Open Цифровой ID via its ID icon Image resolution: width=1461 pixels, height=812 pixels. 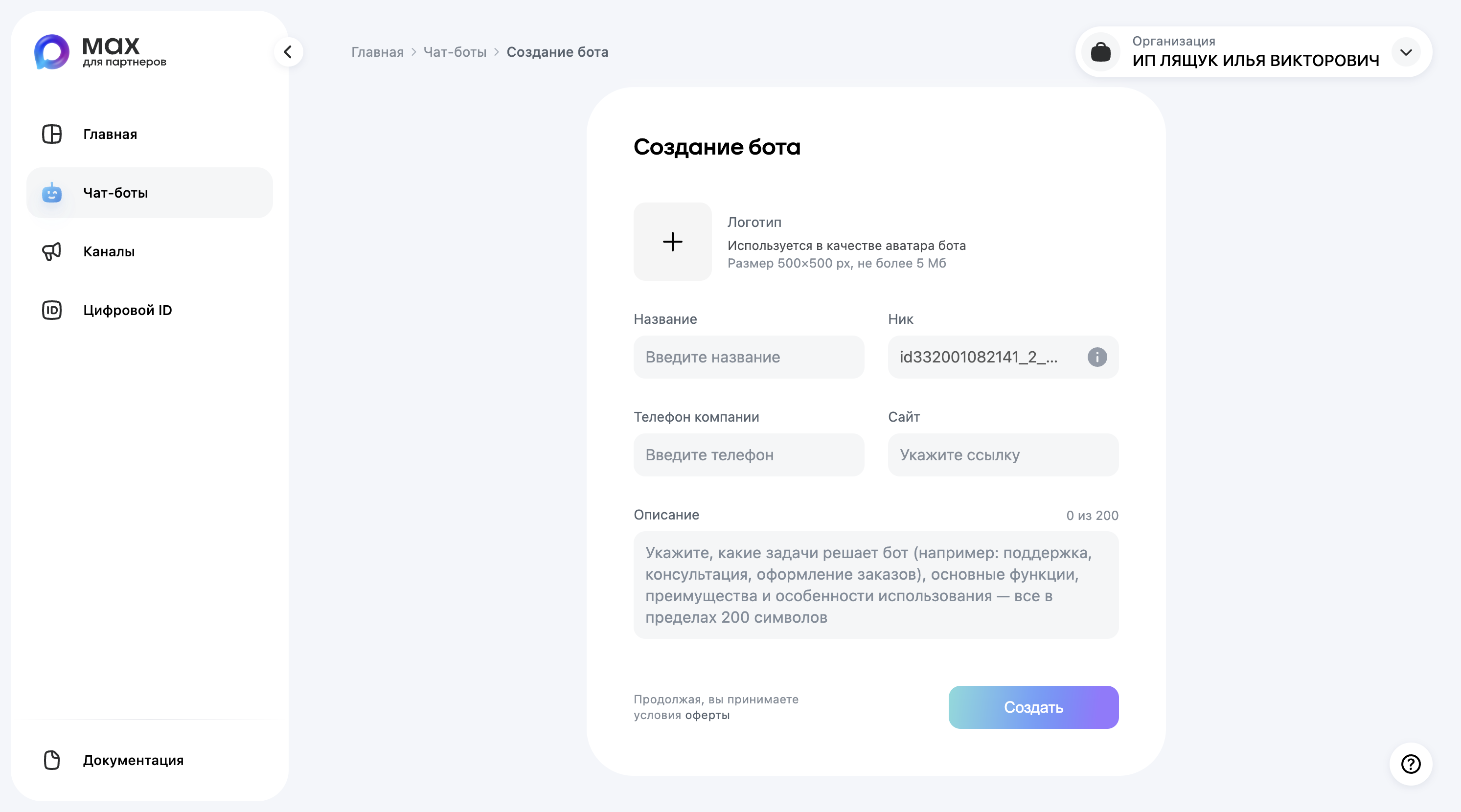point(51,310)
